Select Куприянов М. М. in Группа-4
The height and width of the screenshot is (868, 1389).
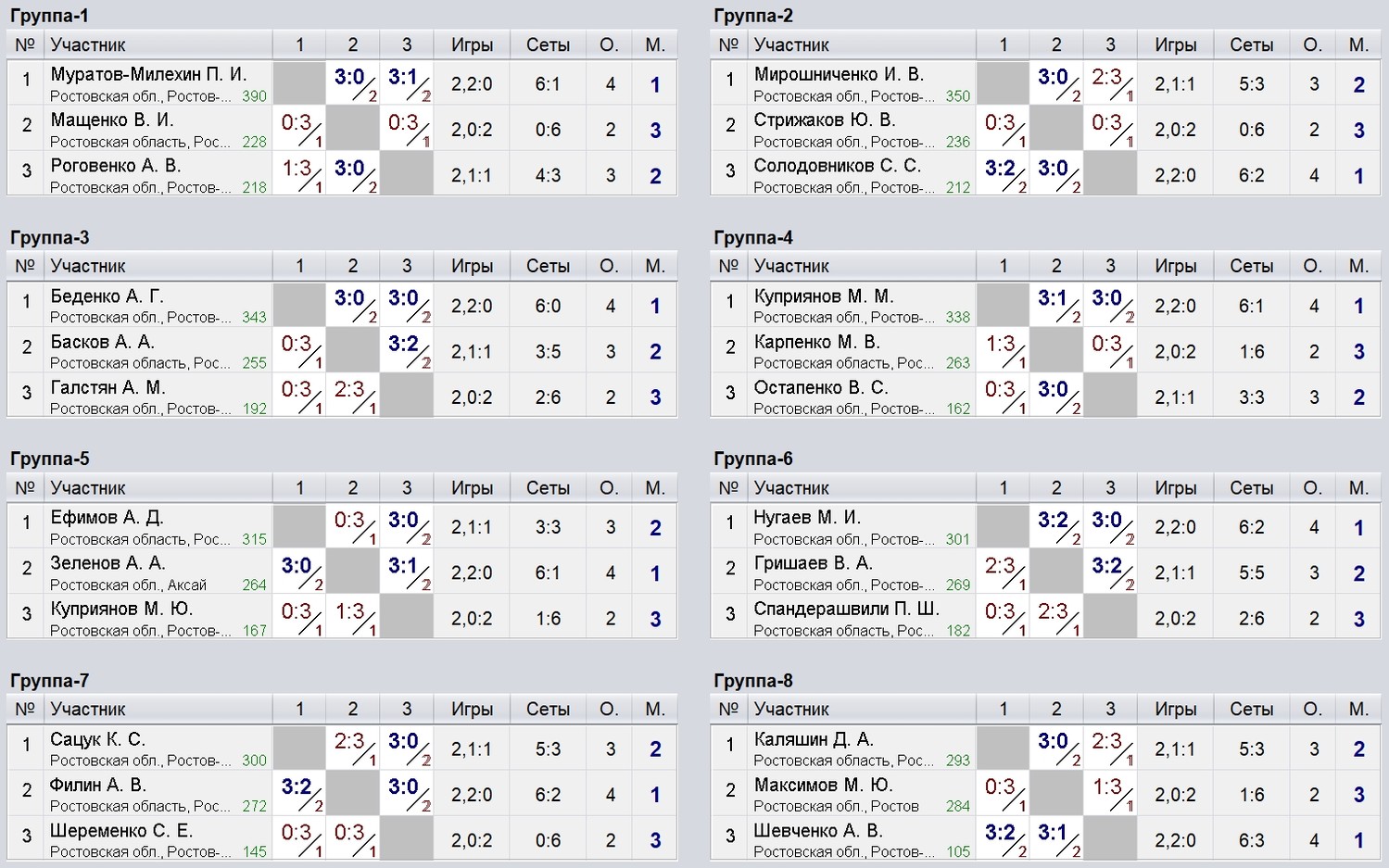(823, 296)
